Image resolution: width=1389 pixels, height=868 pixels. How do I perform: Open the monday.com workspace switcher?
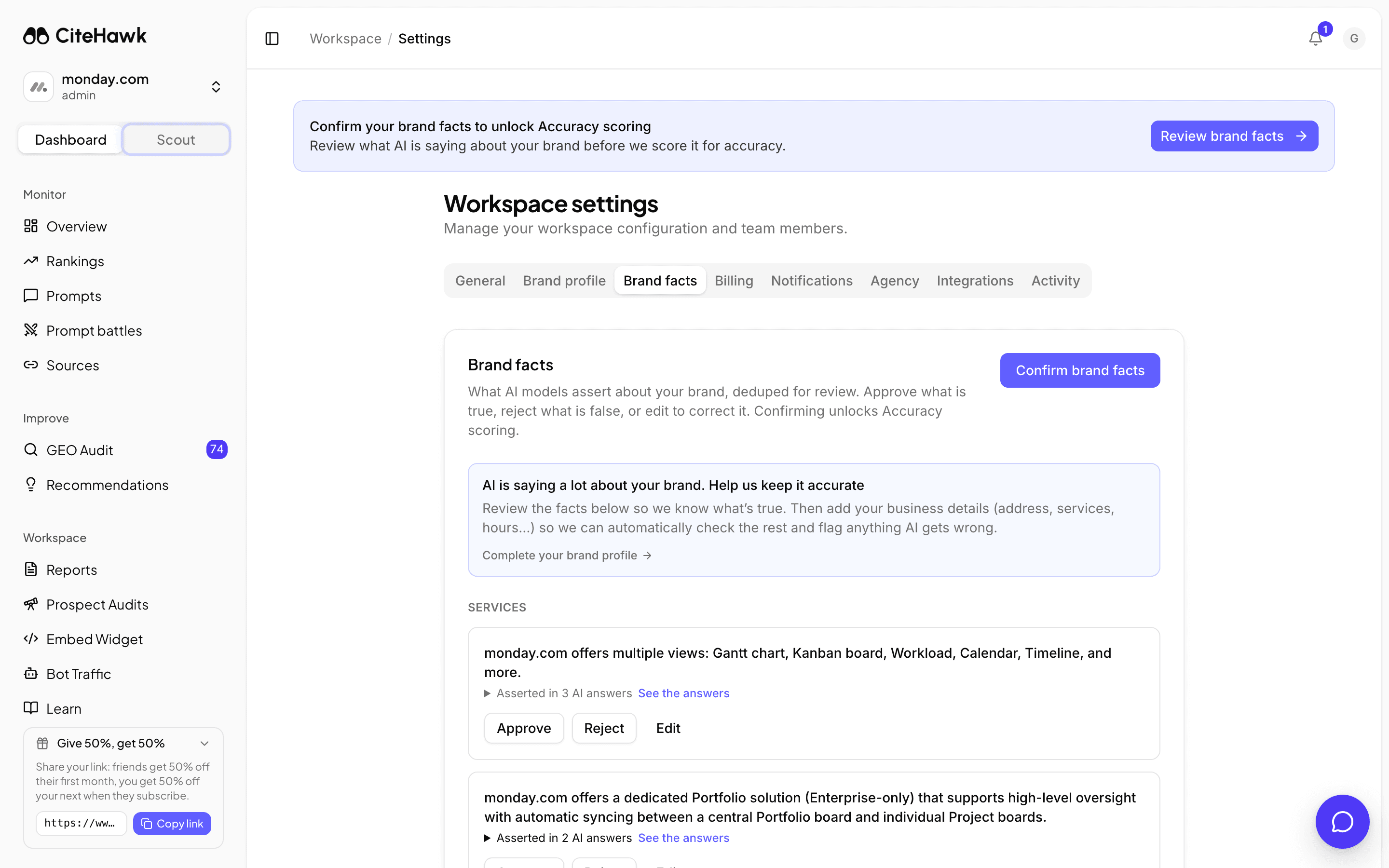point(123,87)
